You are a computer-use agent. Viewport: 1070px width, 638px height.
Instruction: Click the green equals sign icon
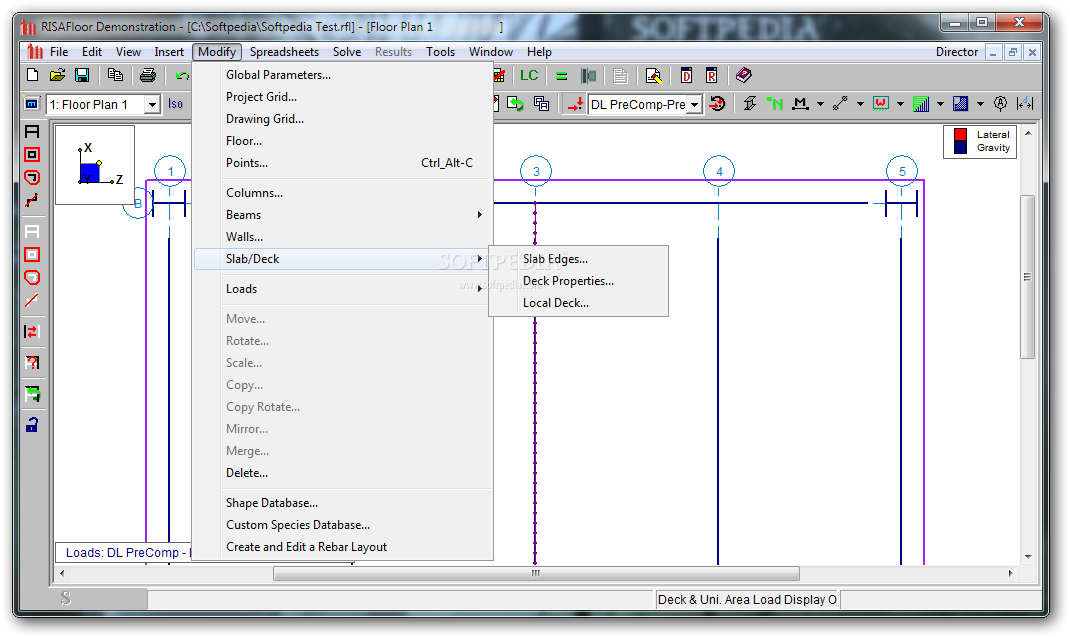click(562, 76)
